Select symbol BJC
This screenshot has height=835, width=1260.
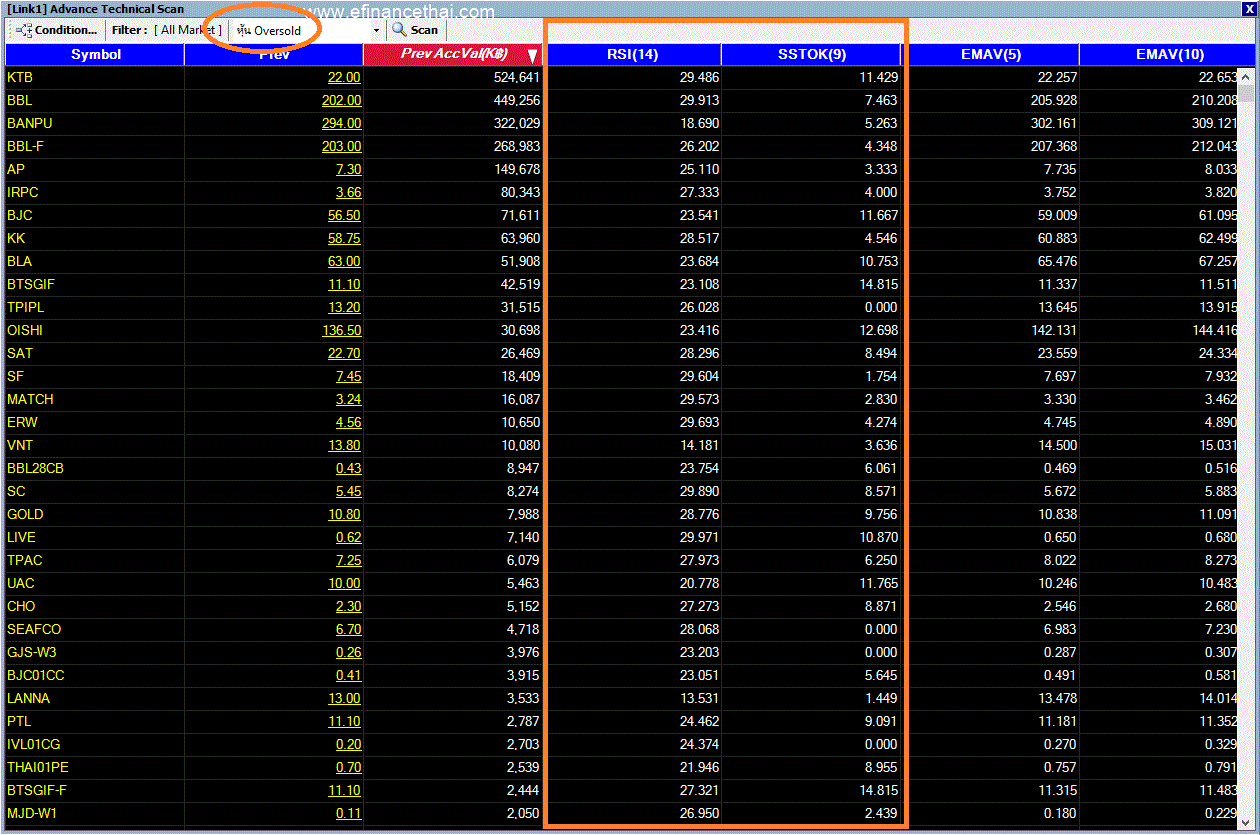[19, 215]
